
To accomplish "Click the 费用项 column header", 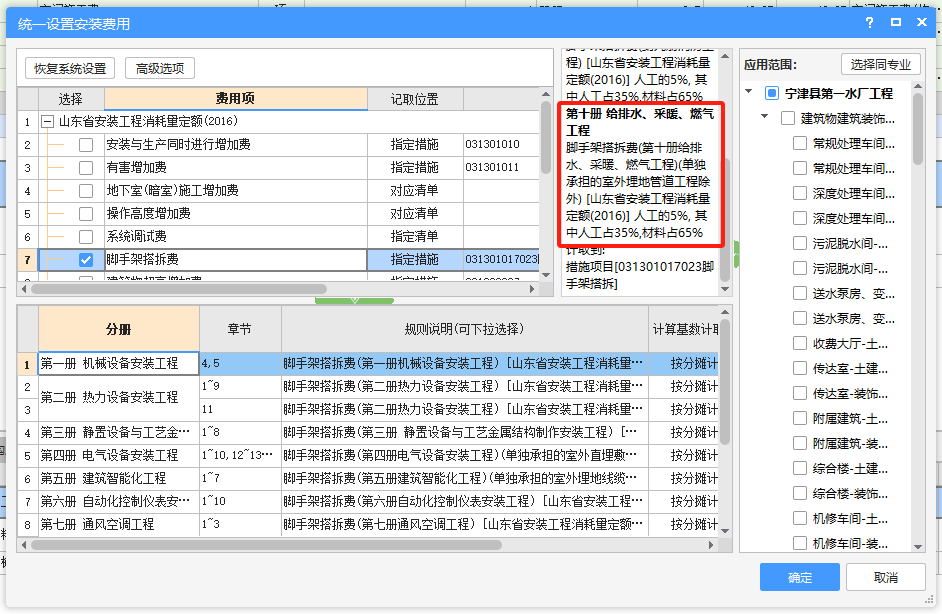I will (x=235, y=99).
